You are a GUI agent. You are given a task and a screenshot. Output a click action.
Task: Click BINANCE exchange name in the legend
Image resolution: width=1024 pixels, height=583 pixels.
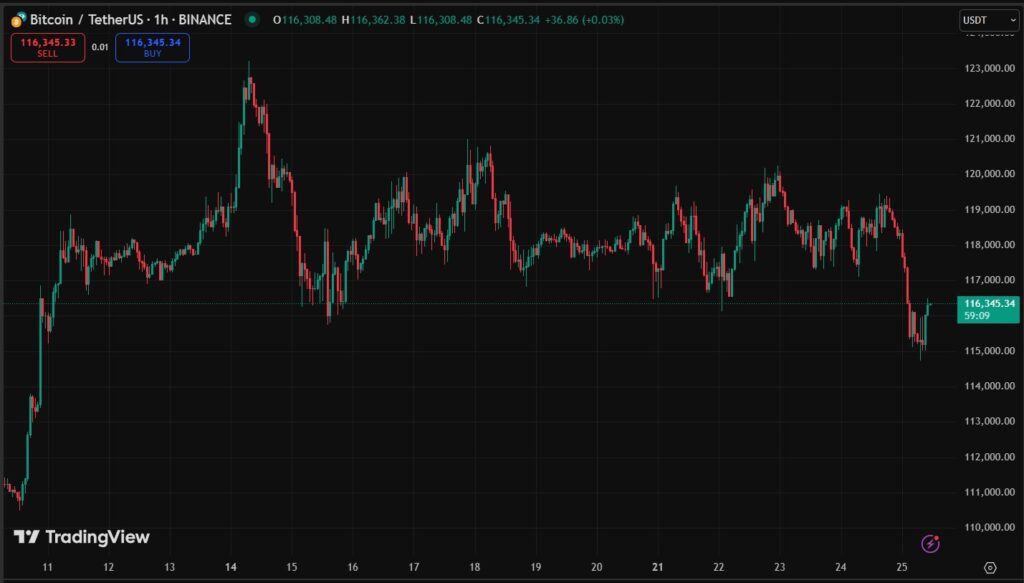pos(204,19)
